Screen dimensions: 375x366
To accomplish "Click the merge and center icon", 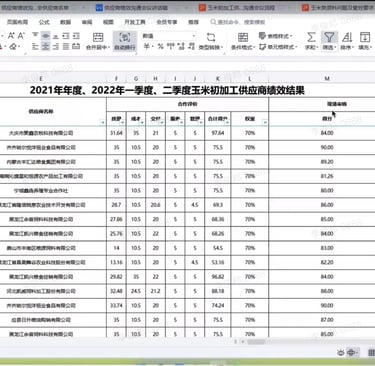I will click(x=98, y=37).
